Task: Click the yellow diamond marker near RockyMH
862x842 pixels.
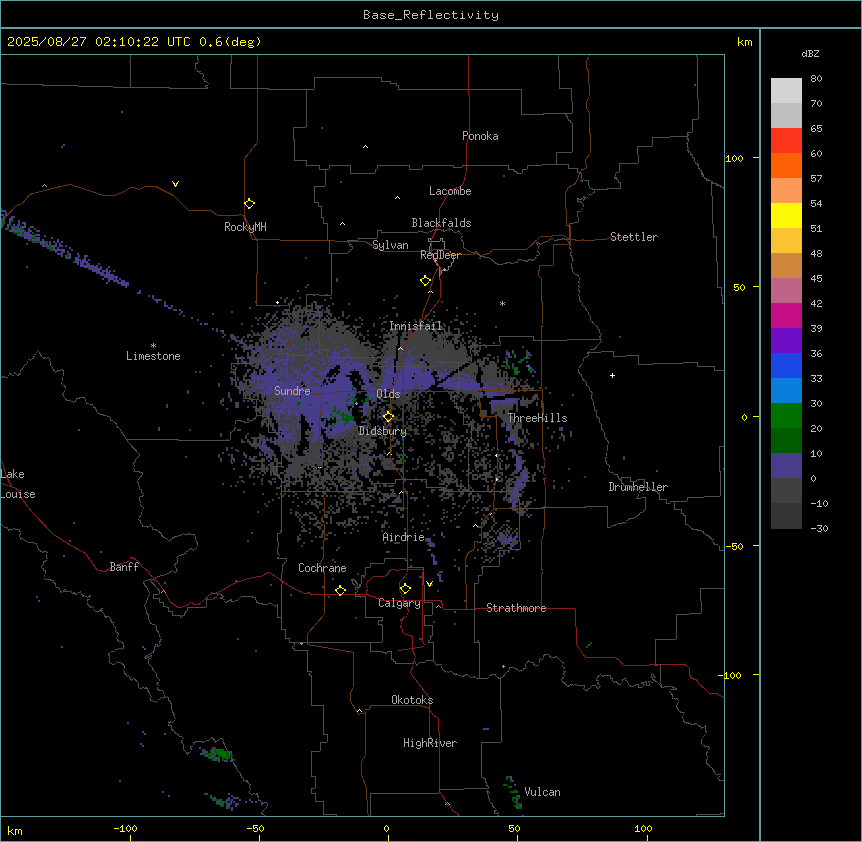Action: (x=249, y=203)
